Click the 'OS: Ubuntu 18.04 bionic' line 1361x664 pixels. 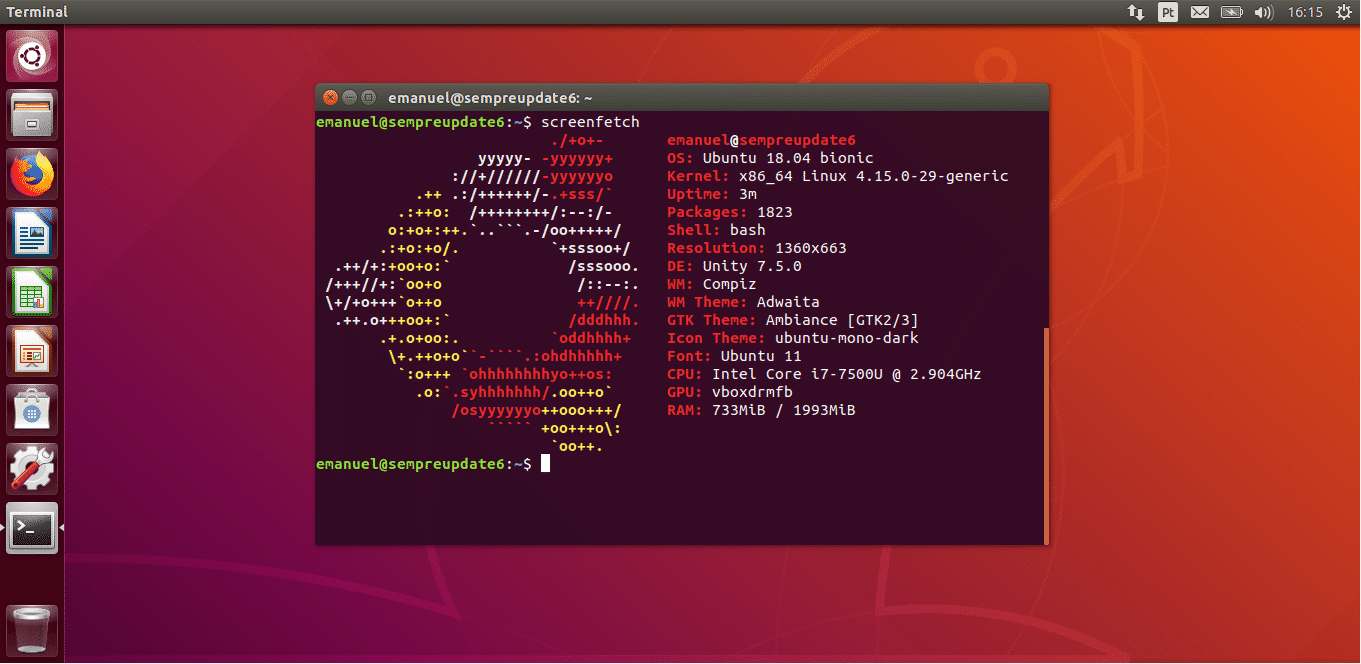(x=770, y=158)
